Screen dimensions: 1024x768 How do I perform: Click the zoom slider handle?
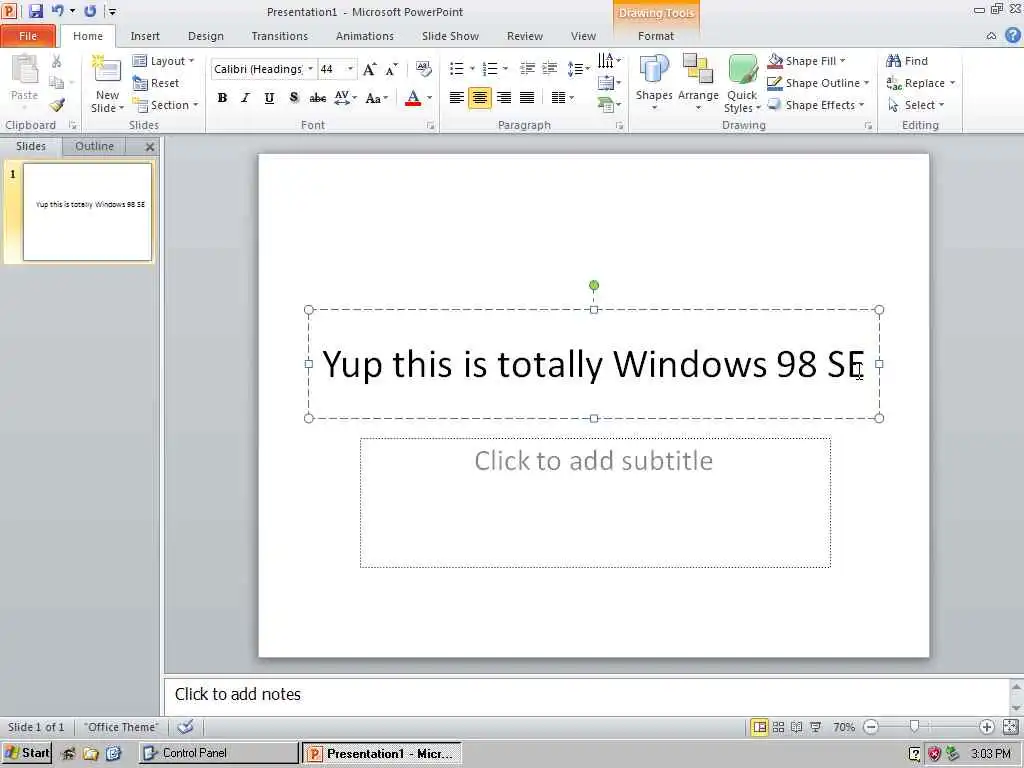click(x=914, y=726)
